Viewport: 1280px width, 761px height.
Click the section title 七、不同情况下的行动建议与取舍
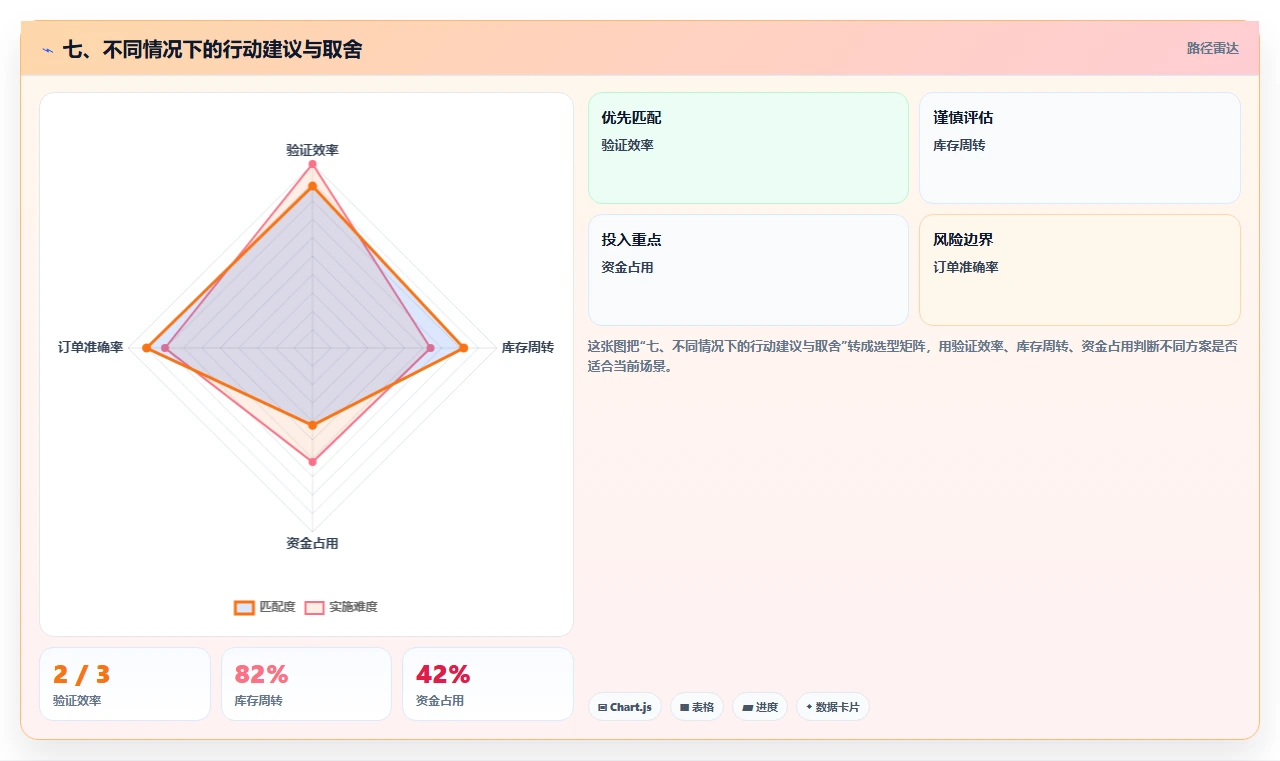212,49
